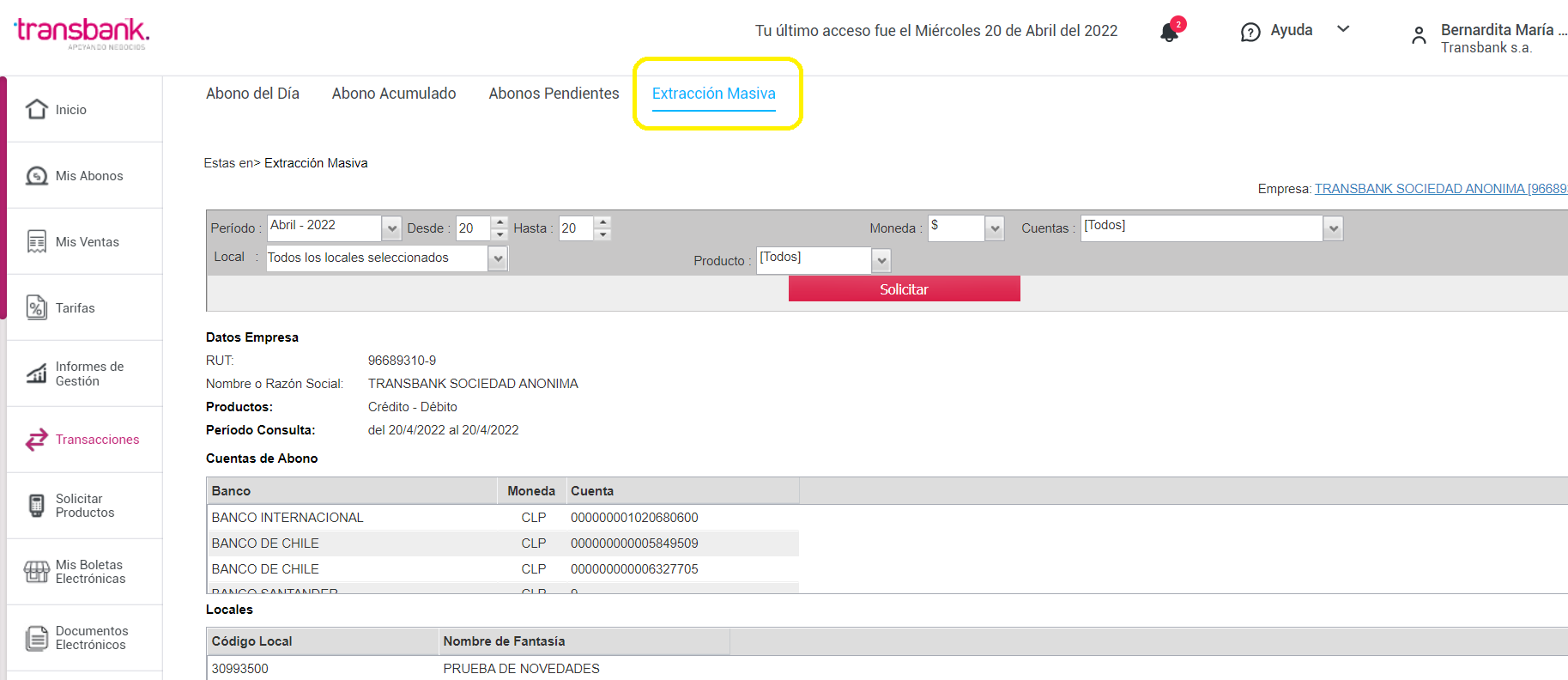Switch to Abono Acumulado tab
Screen dimensions: 1568x680
(x=394, y=94)
